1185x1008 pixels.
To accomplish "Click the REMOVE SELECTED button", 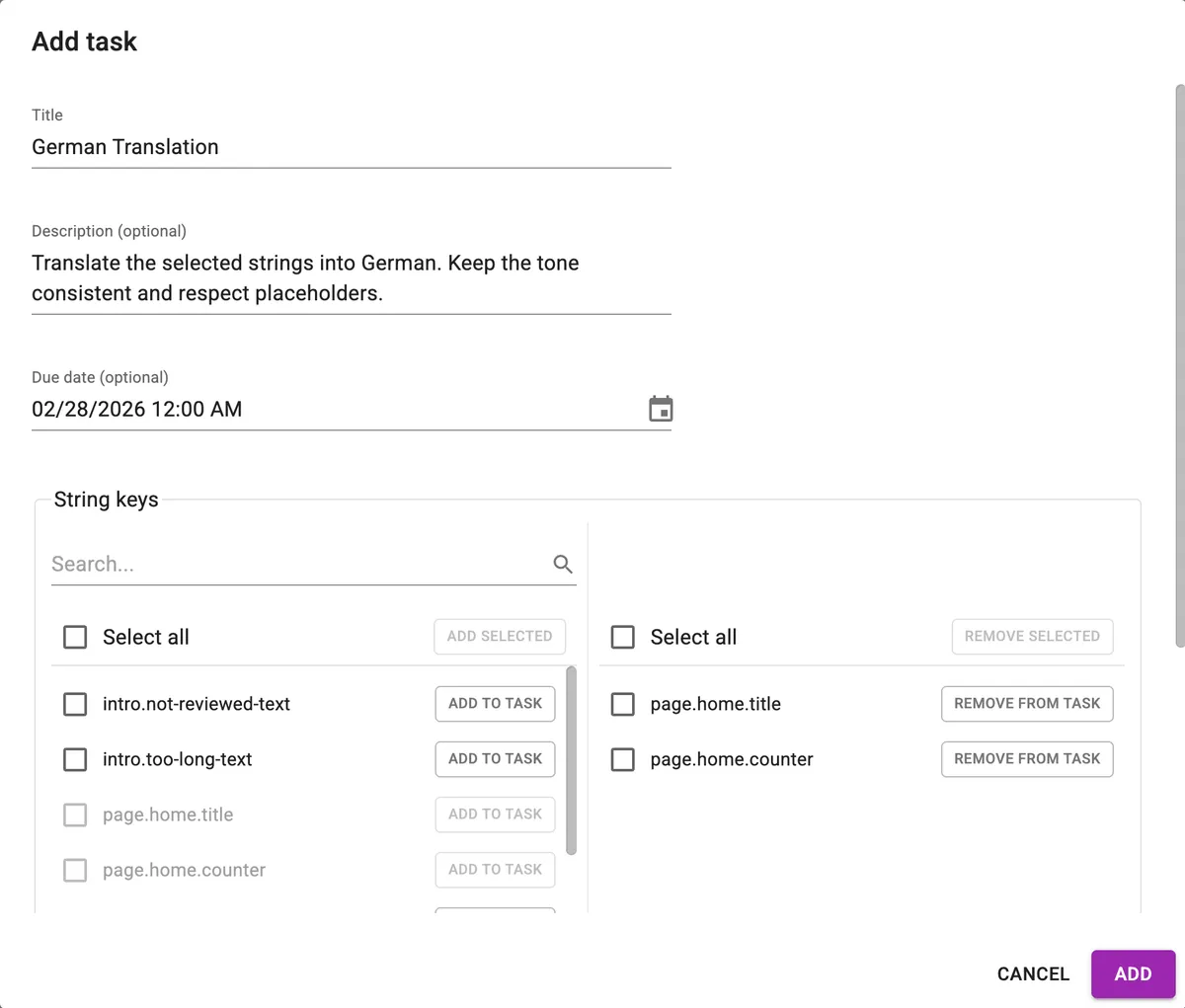I will (1031, 636).
